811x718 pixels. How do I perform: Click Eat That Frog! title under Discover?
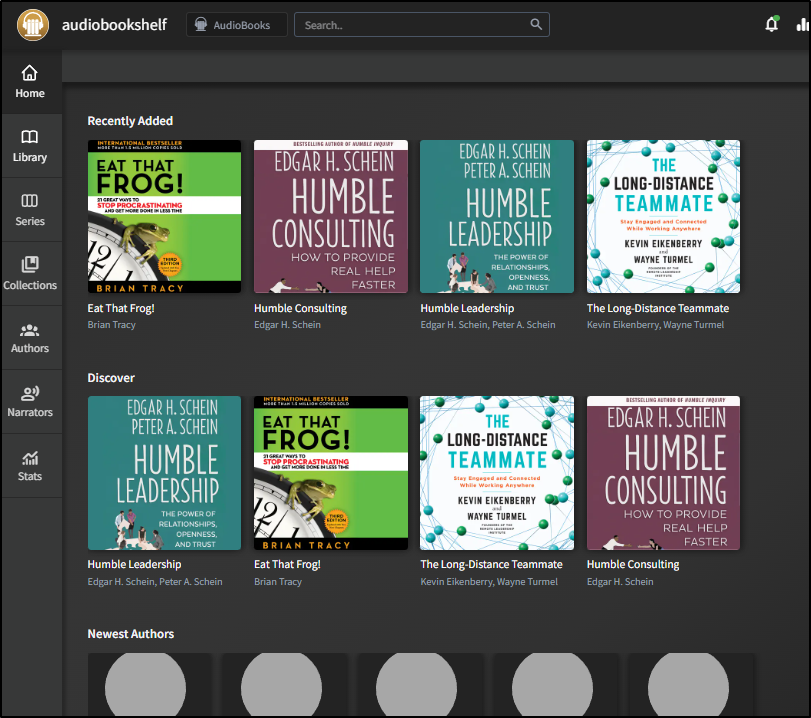(288, 564)
